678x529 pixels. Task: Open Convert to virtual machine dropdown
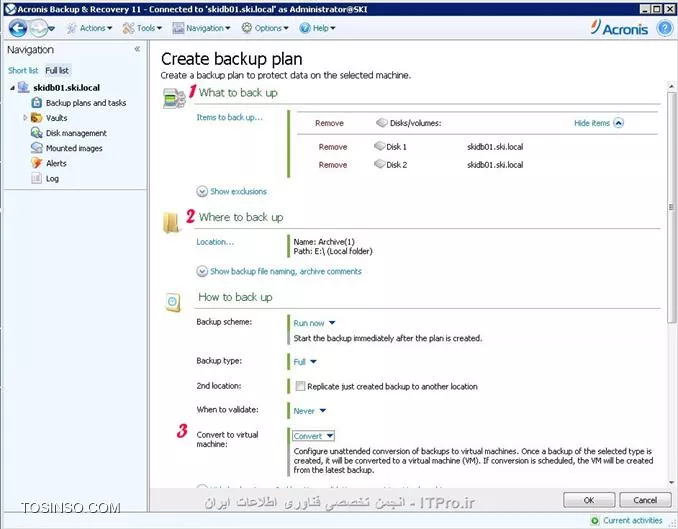[313, 436]
